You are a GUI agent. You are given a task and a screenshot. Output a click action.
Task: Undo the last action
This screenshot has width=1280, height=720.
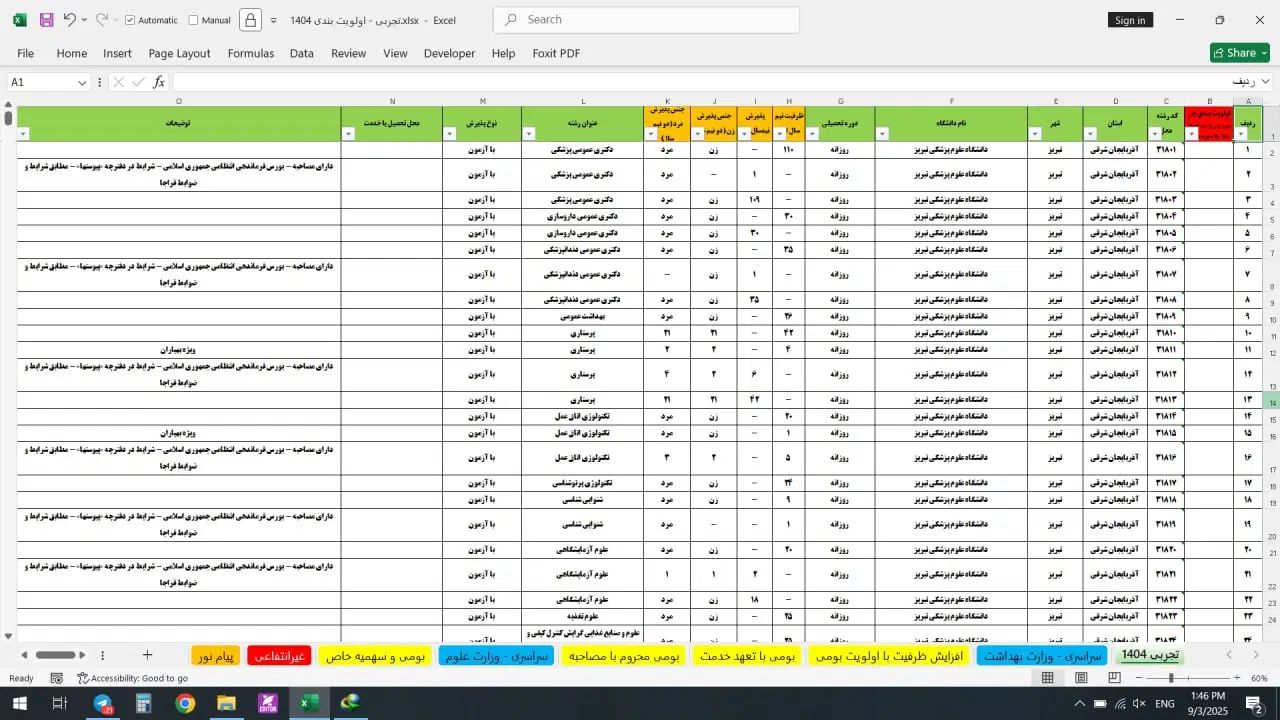tap(69, 20)
